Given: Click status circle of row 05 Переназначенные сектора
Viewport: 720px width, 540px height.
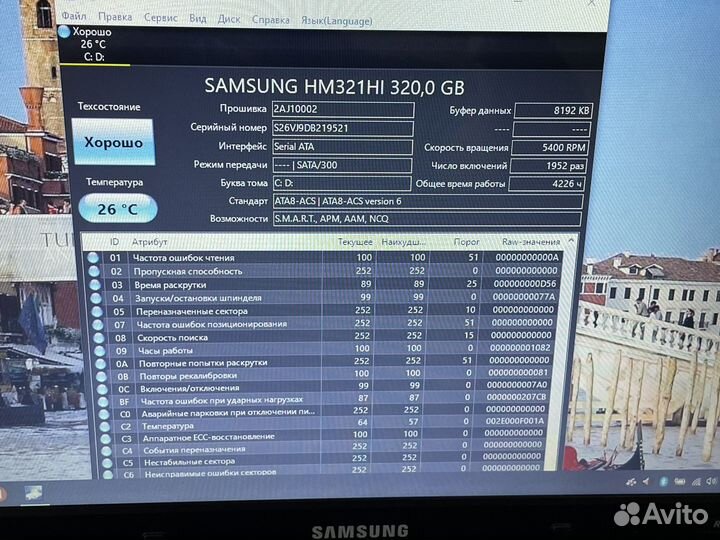Looking at the screenshot, I should click(97, 311).
